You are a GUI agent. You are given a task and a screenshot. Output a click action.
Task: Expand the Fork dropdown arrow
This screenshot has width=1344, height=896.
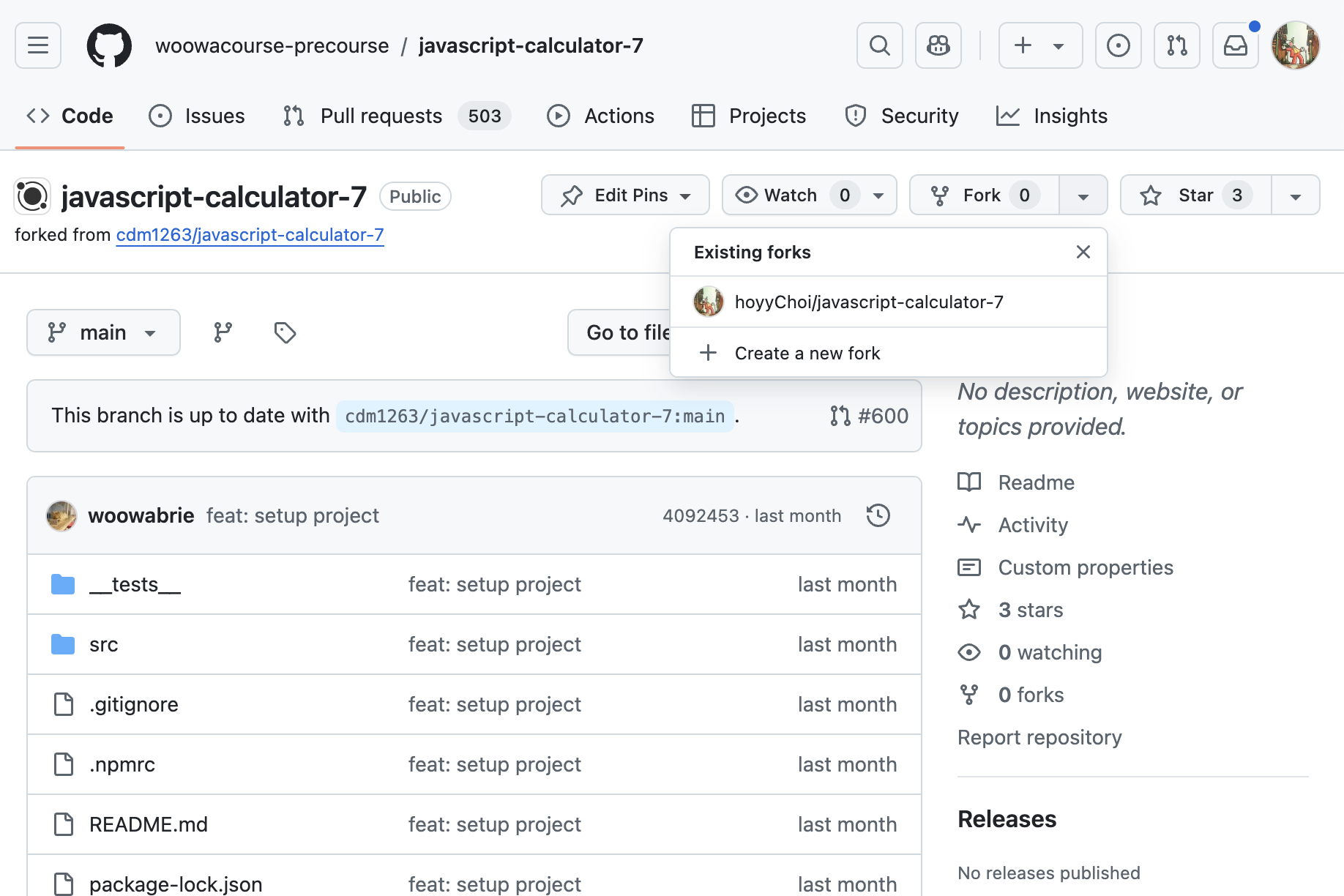(x=1083, y=195)
